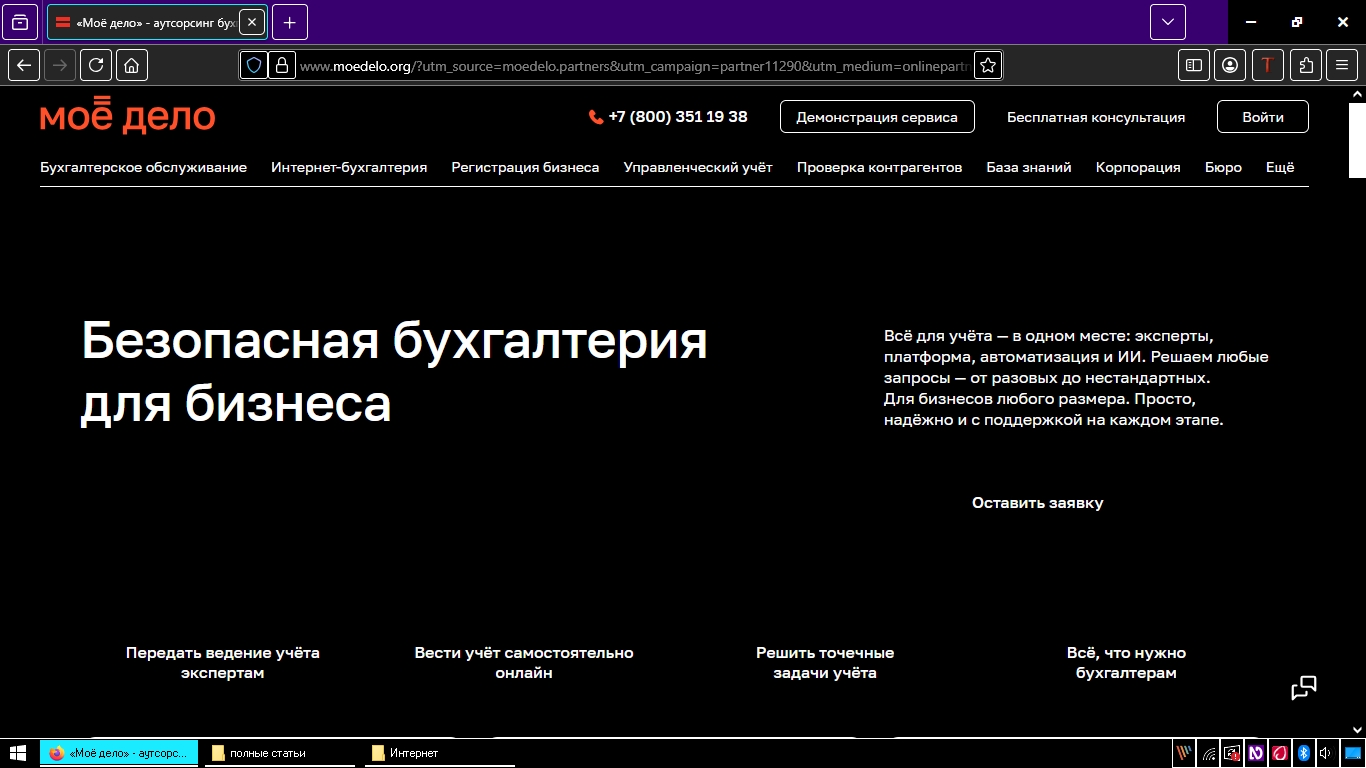The image size is (1366, 768).
Task: Switch to Firefox «Моё дело» taskbar item
Action: 119,753
